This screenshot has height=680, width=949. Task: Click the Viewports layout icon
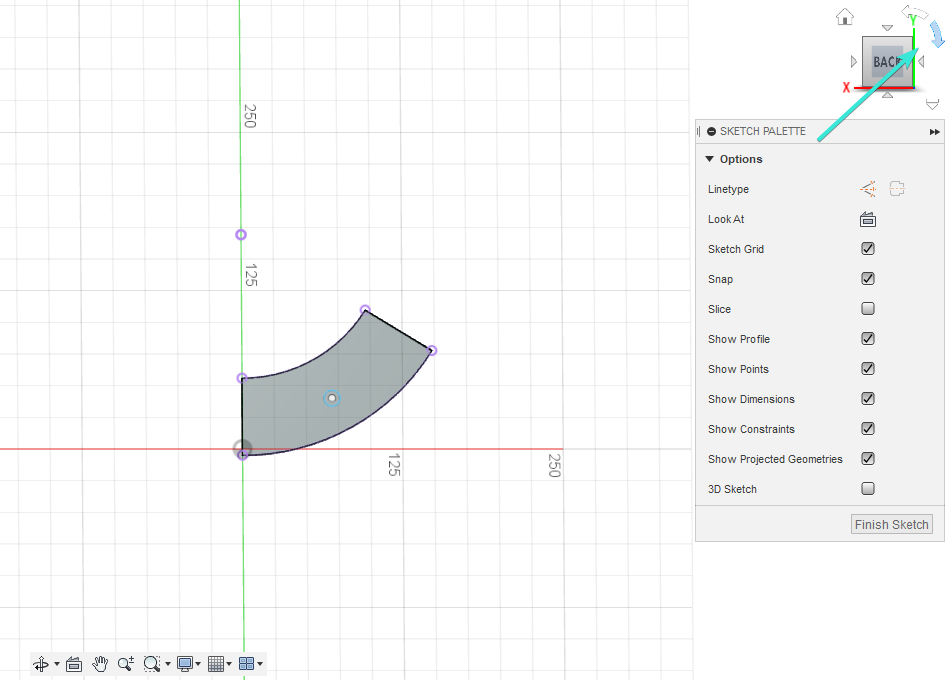pos(246,664)
